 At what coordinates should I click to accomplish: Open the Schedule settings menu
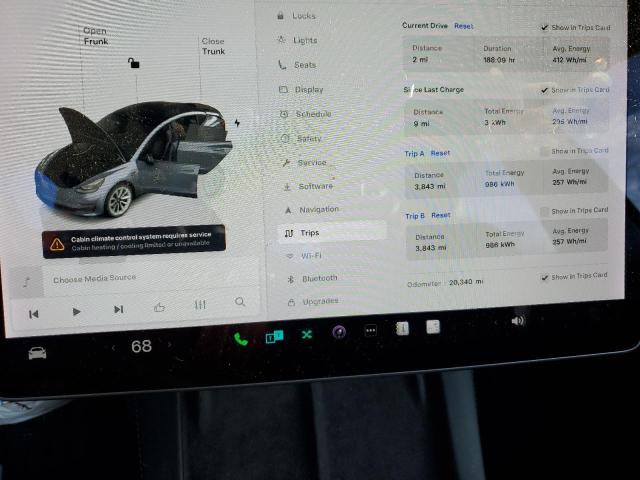tap(306, 114)
